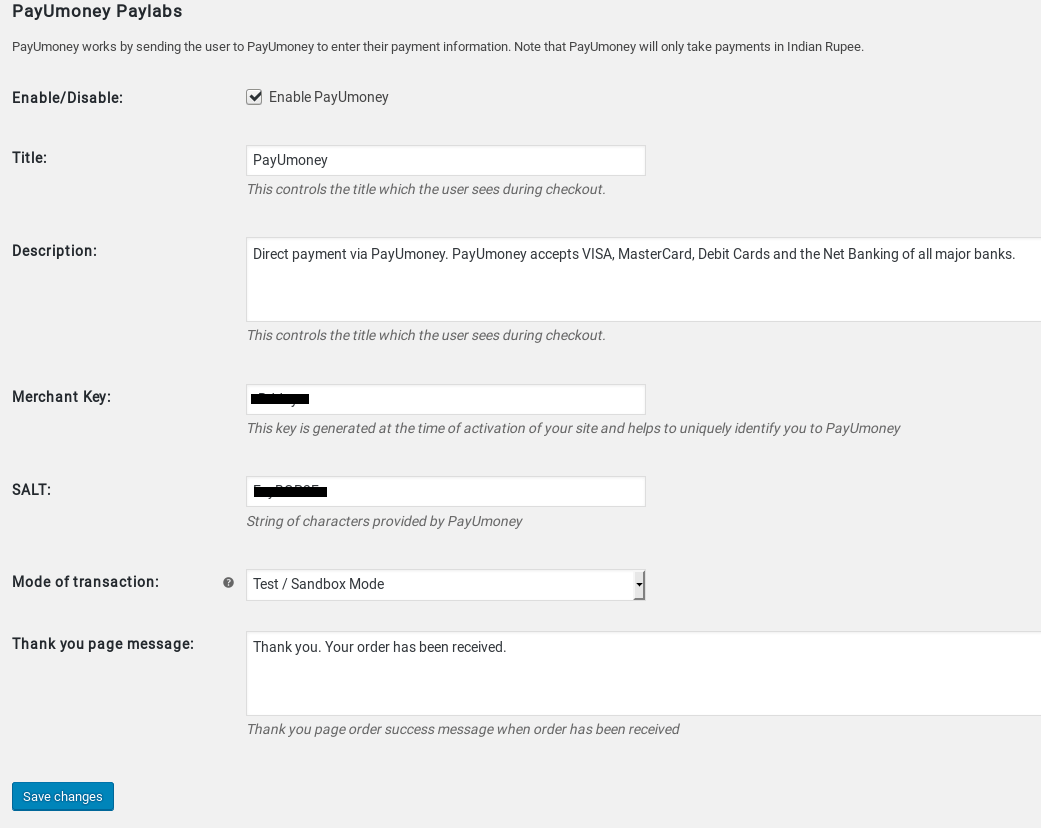1041x828 pixels.
Task: Click the "SALT:" field label
Action: 31,490
